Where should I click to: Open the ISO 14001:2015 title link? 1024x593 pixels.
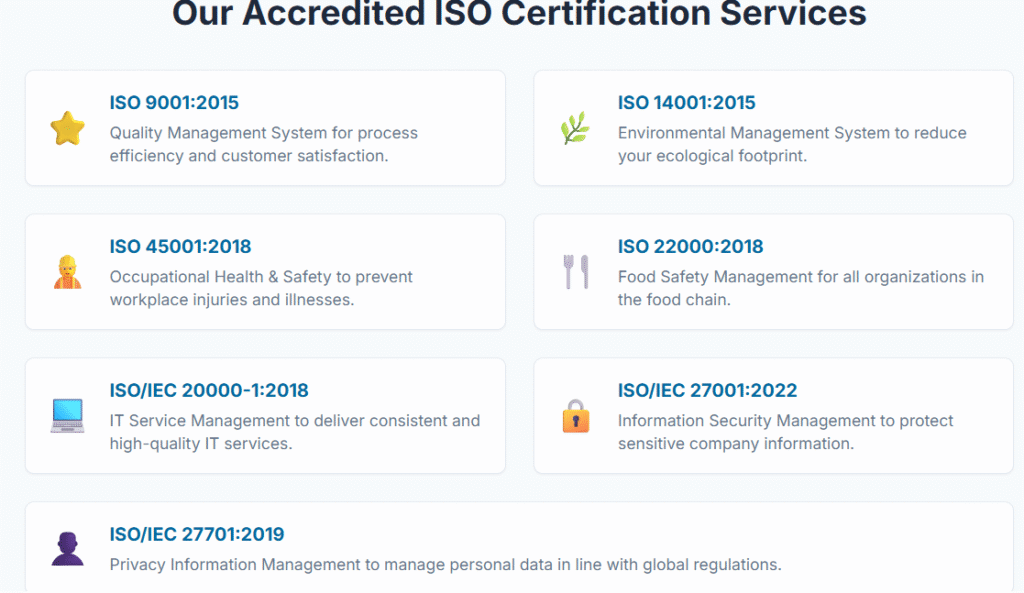click(x=686, y=103)
